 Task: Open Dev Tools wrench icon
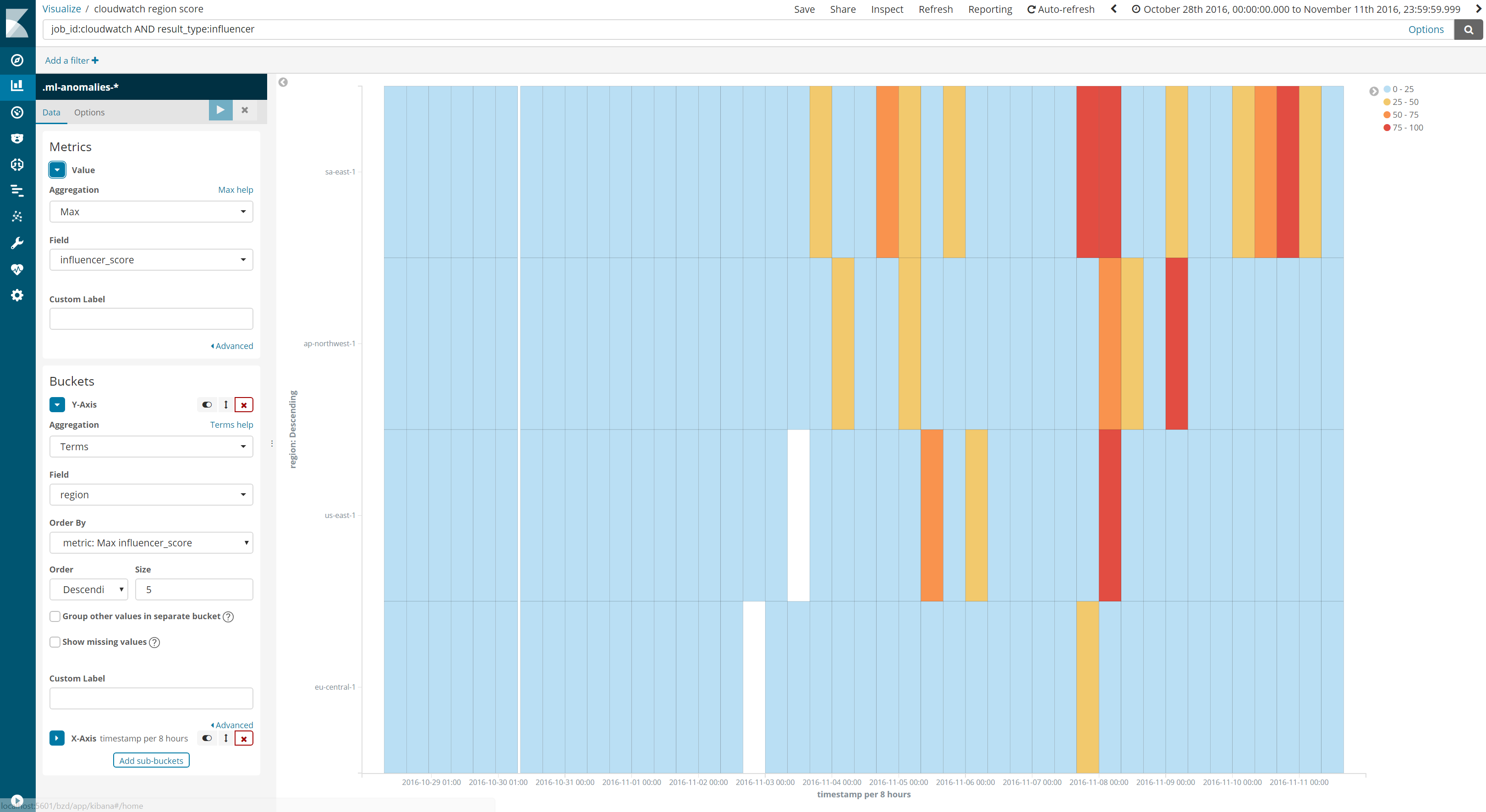tap(17, 243)
